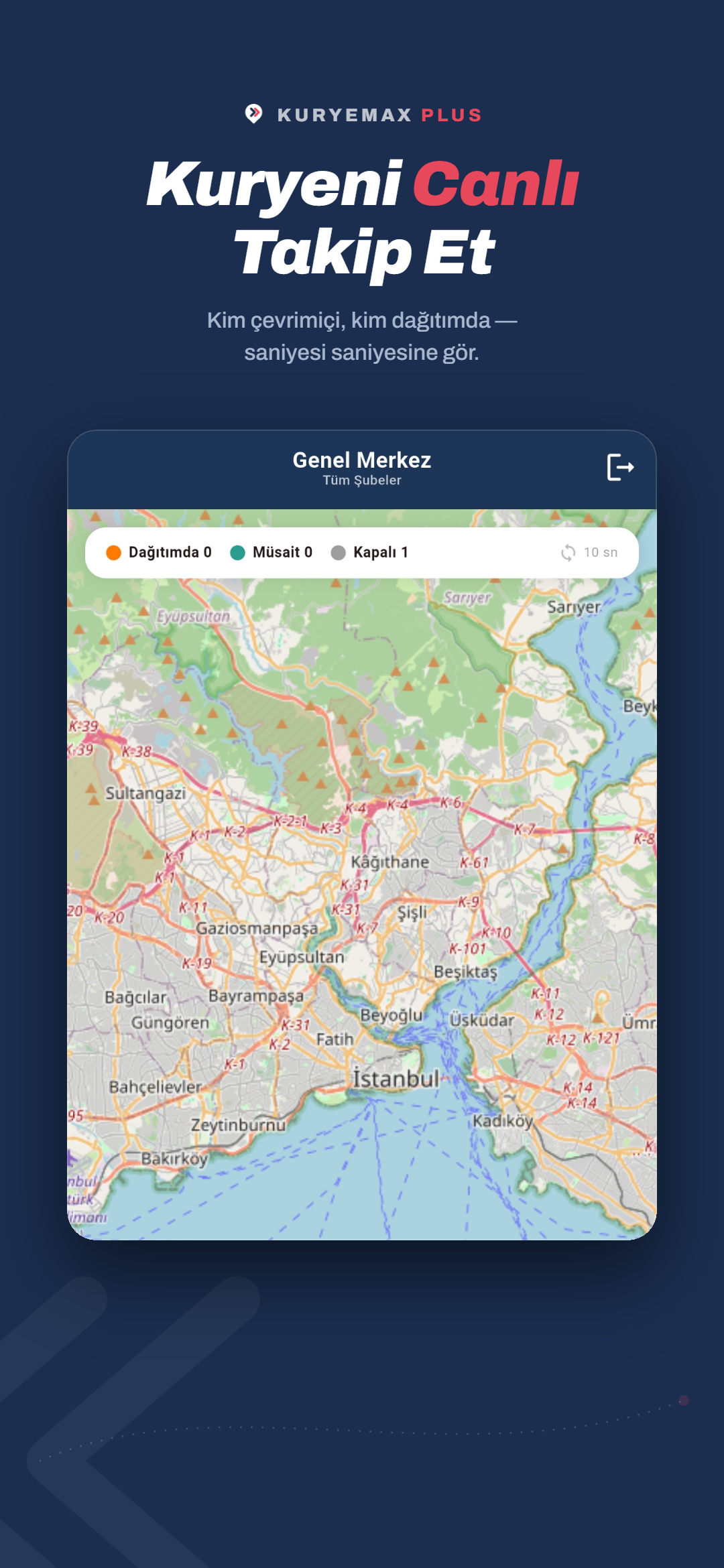
Task: Click the Güngören label on the map
Action: [170, 1023]
